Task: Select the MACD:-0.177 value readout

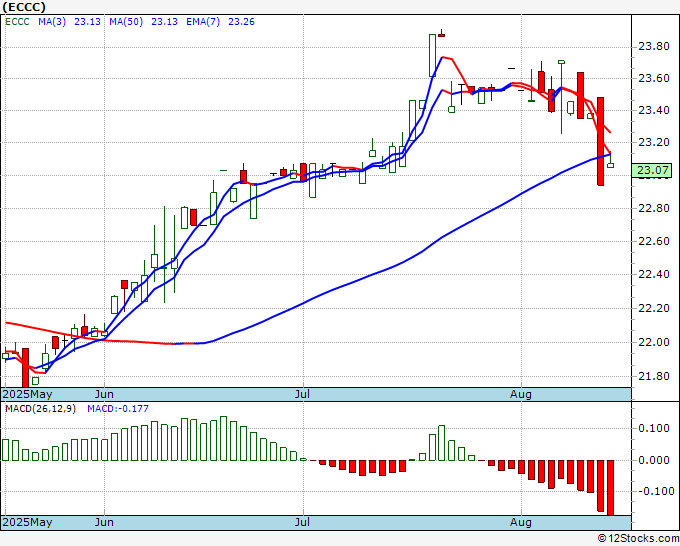Action: [118, 409]
